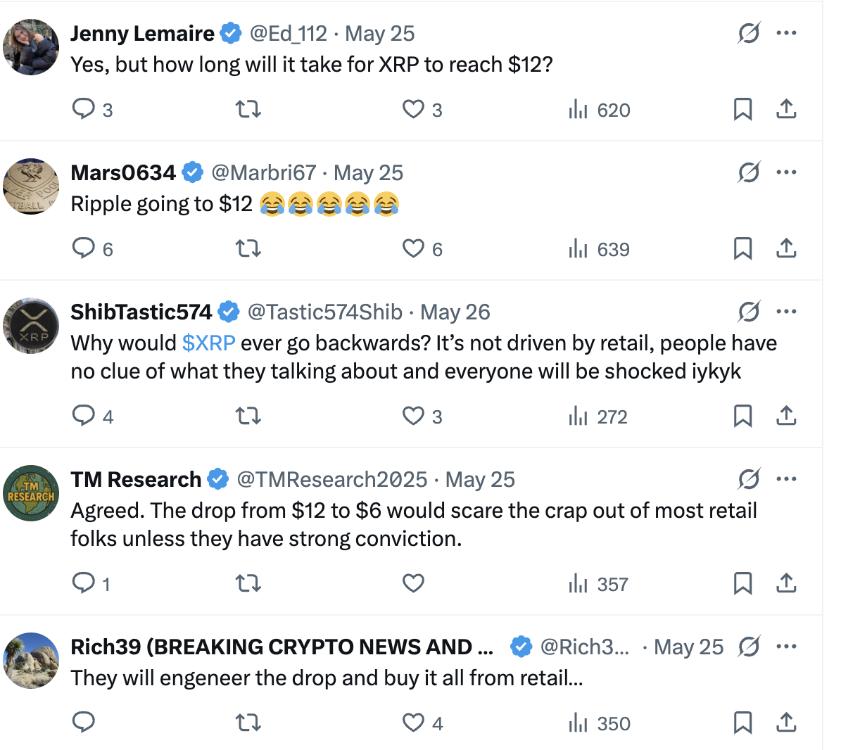Open ShibTastic574's XRP profile picture
Image resolution: width=860 pixels, height=750 pixels.
31,326
